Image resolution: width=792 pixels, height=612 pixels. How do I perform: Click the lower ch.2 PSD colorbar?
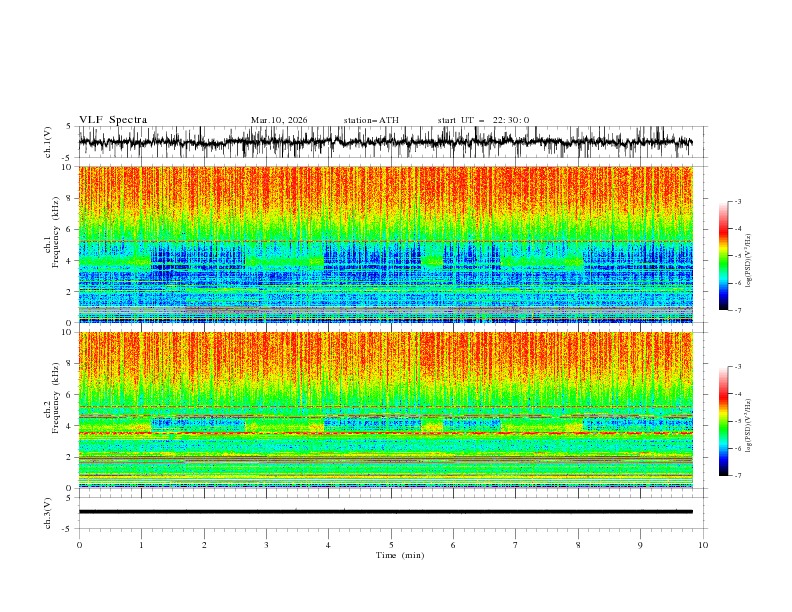coord(724,421)
